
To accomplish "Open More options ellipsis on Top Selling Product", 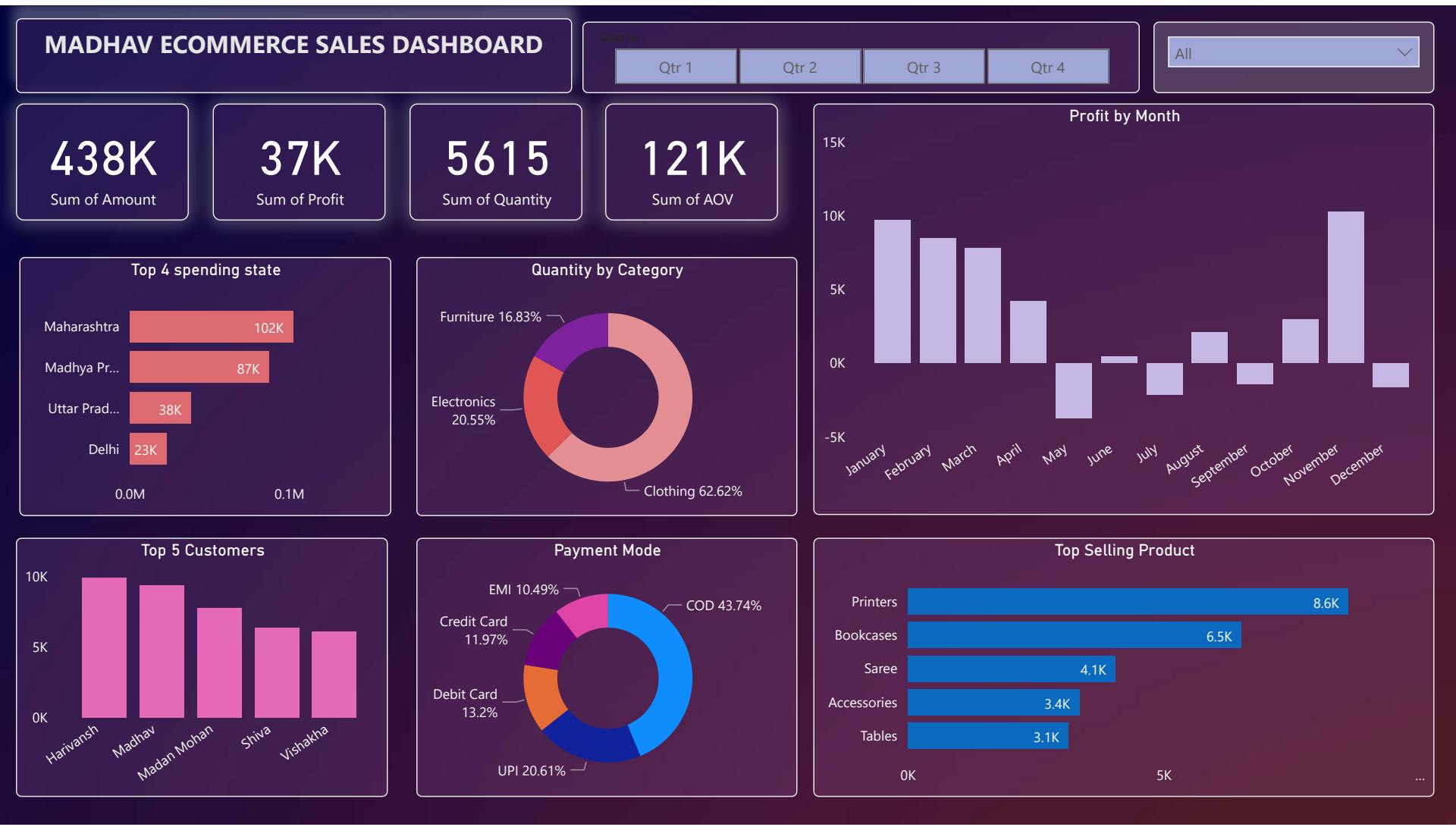I will click(x=1419, y=778).
